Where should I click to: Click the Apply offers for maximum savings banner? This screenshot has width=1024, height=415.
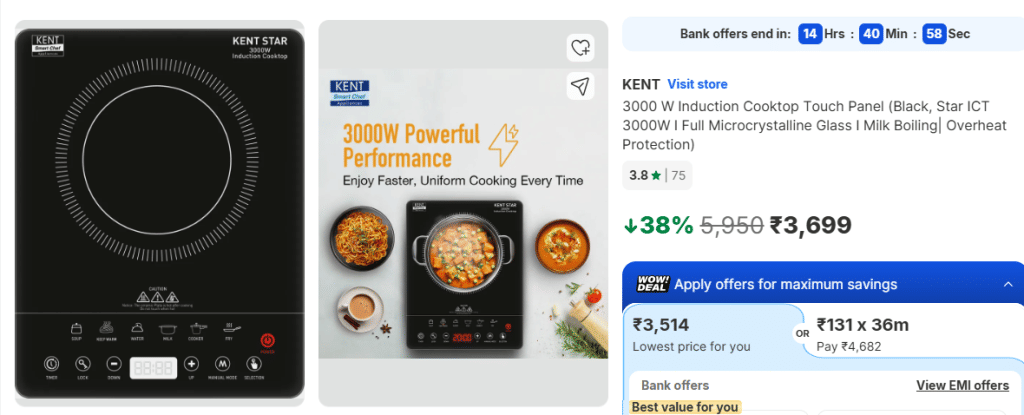click(x=785, y=284)
